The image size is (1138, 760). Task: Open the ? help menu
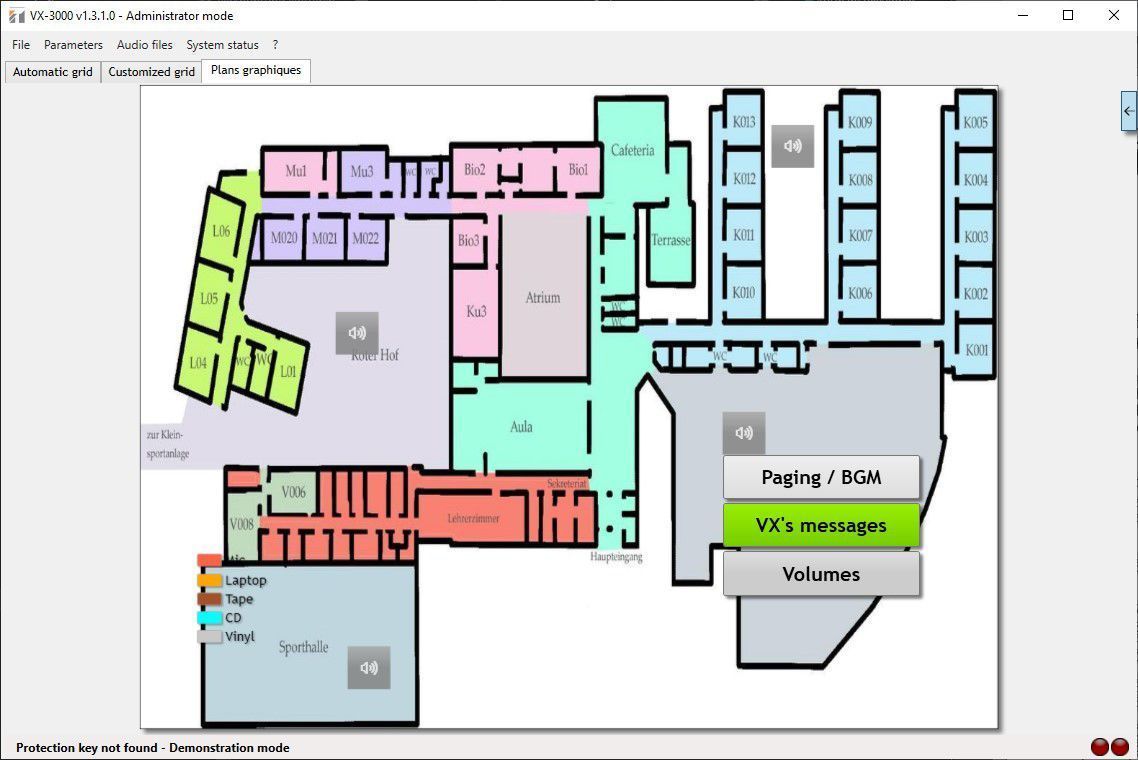pyautogui.click(x=275, y=45)
